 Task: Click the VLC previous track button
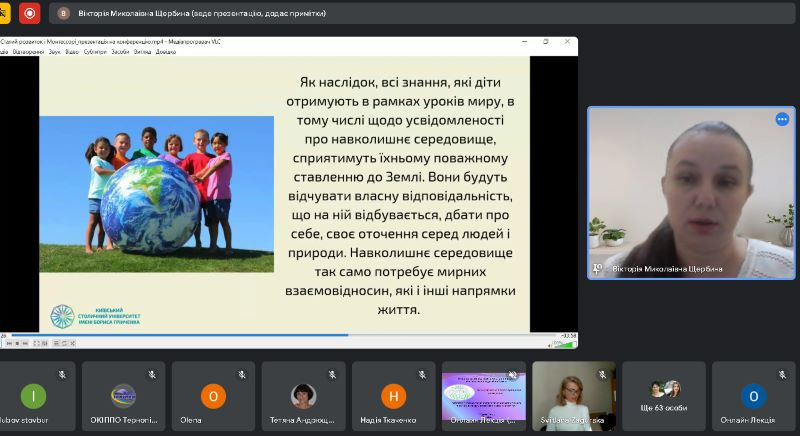[x=9, y=343]
